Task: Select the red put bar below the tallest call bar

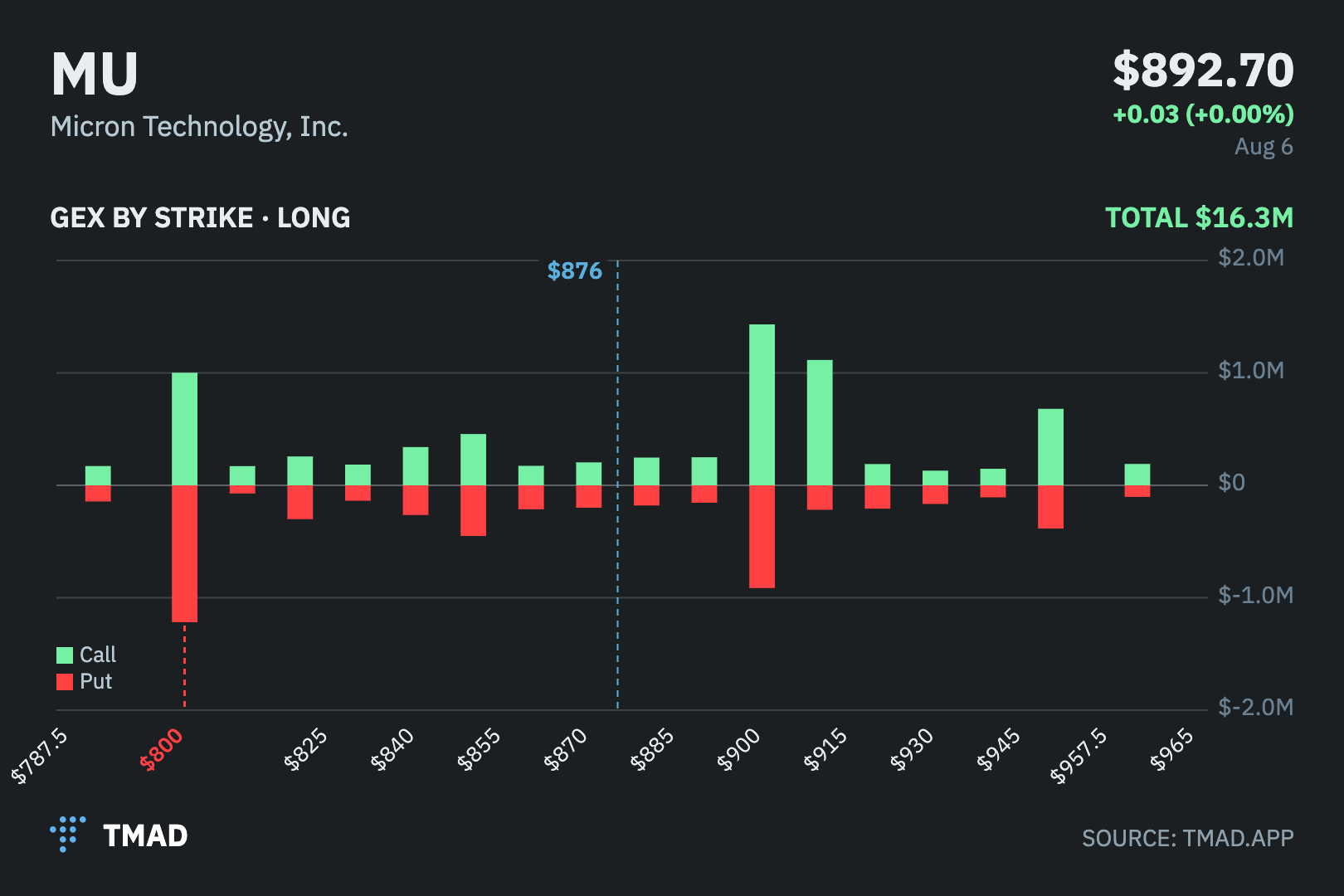Action: coord(762,537)
